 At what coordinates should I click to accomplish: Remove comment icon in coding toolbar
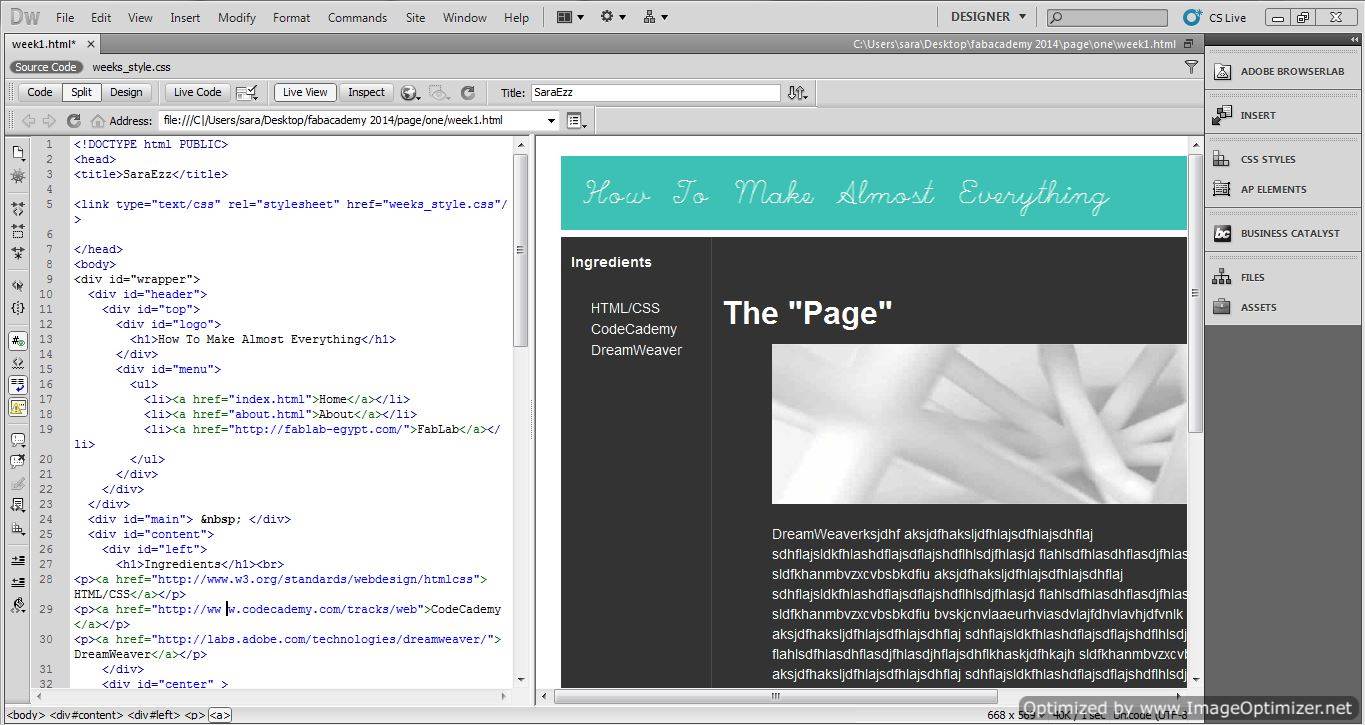(18, 462)
